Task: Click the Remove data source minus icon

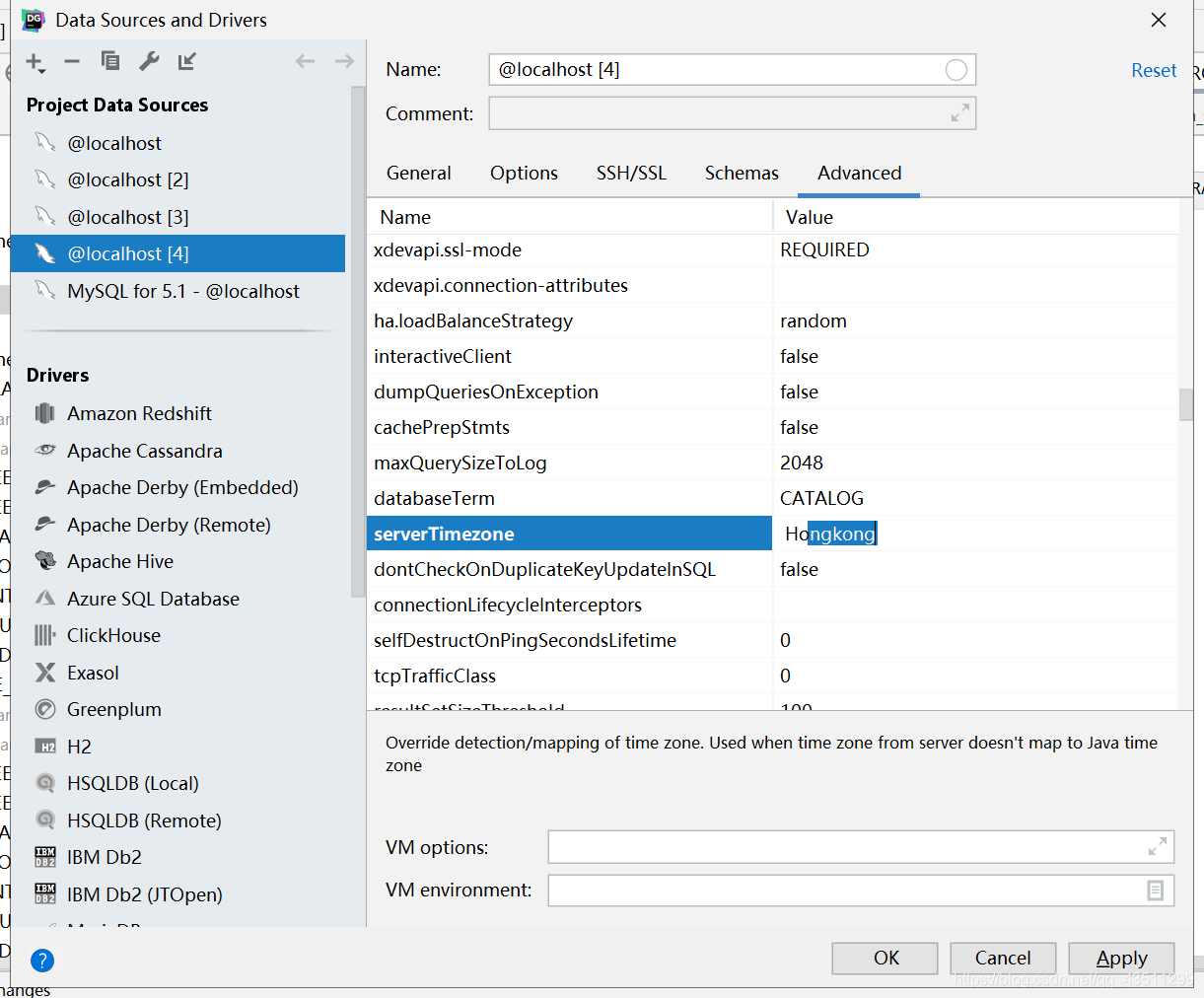Action: click(72, 61)
